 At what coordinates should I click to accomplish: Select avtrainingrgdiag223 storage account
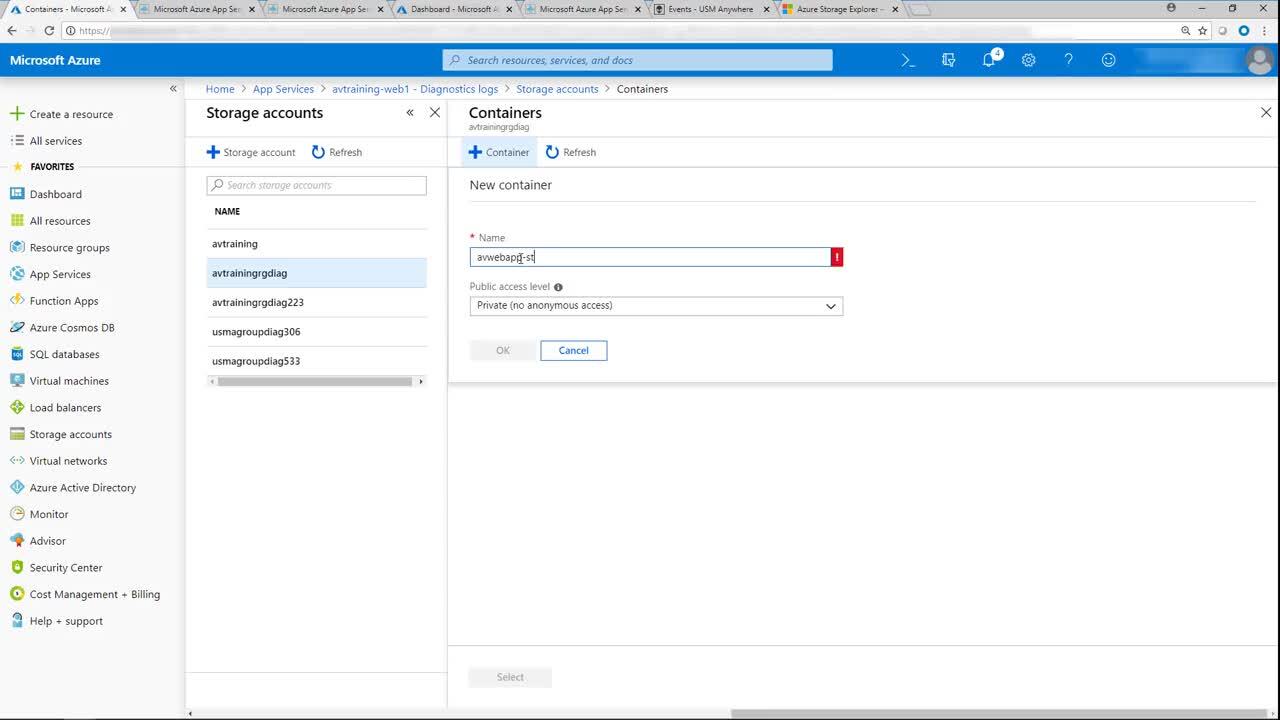pyautogui.click(x=316, y=302)
